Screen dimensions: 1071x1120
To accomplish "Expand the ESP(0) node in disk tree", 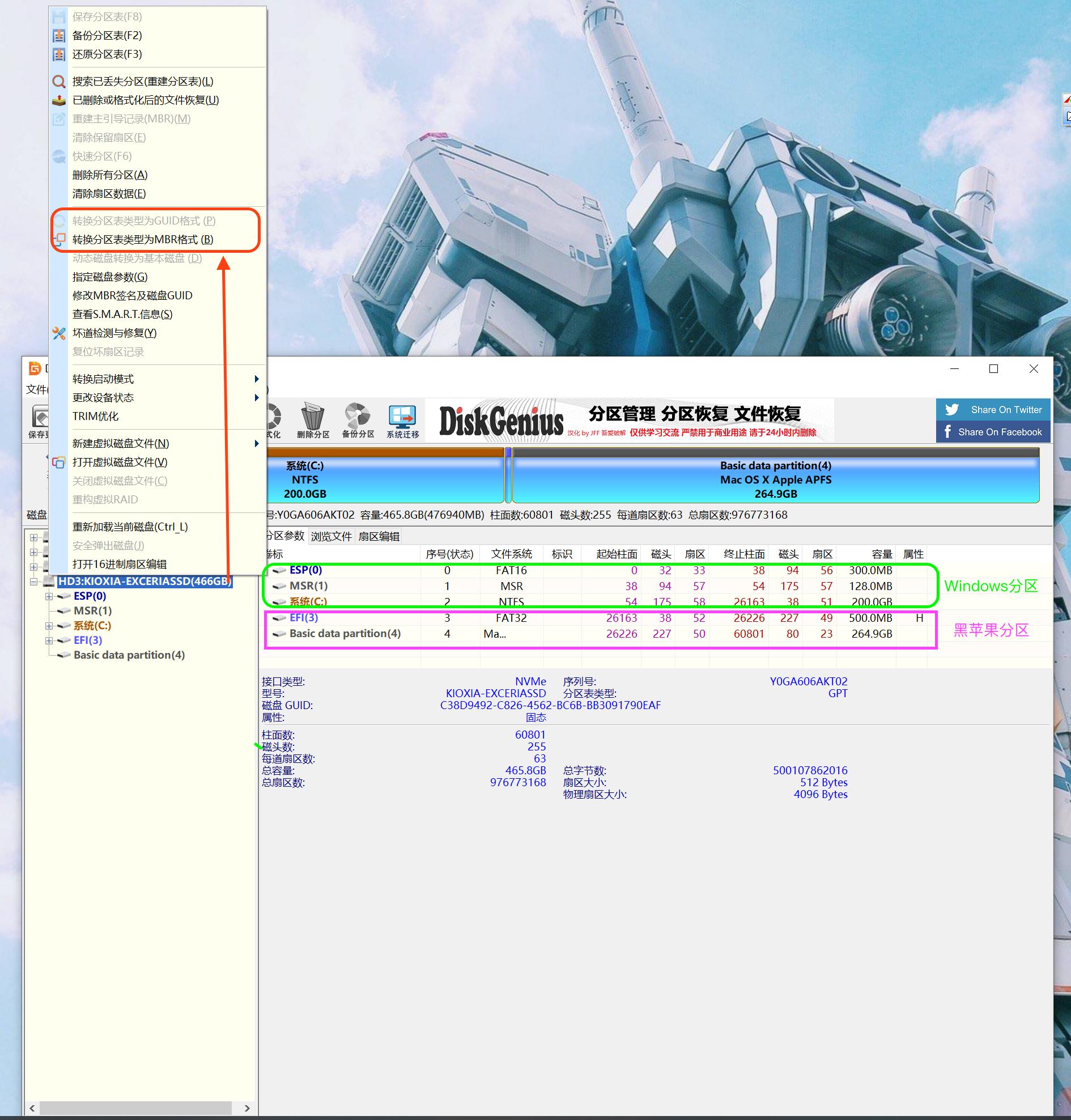I will coord(49,596).
